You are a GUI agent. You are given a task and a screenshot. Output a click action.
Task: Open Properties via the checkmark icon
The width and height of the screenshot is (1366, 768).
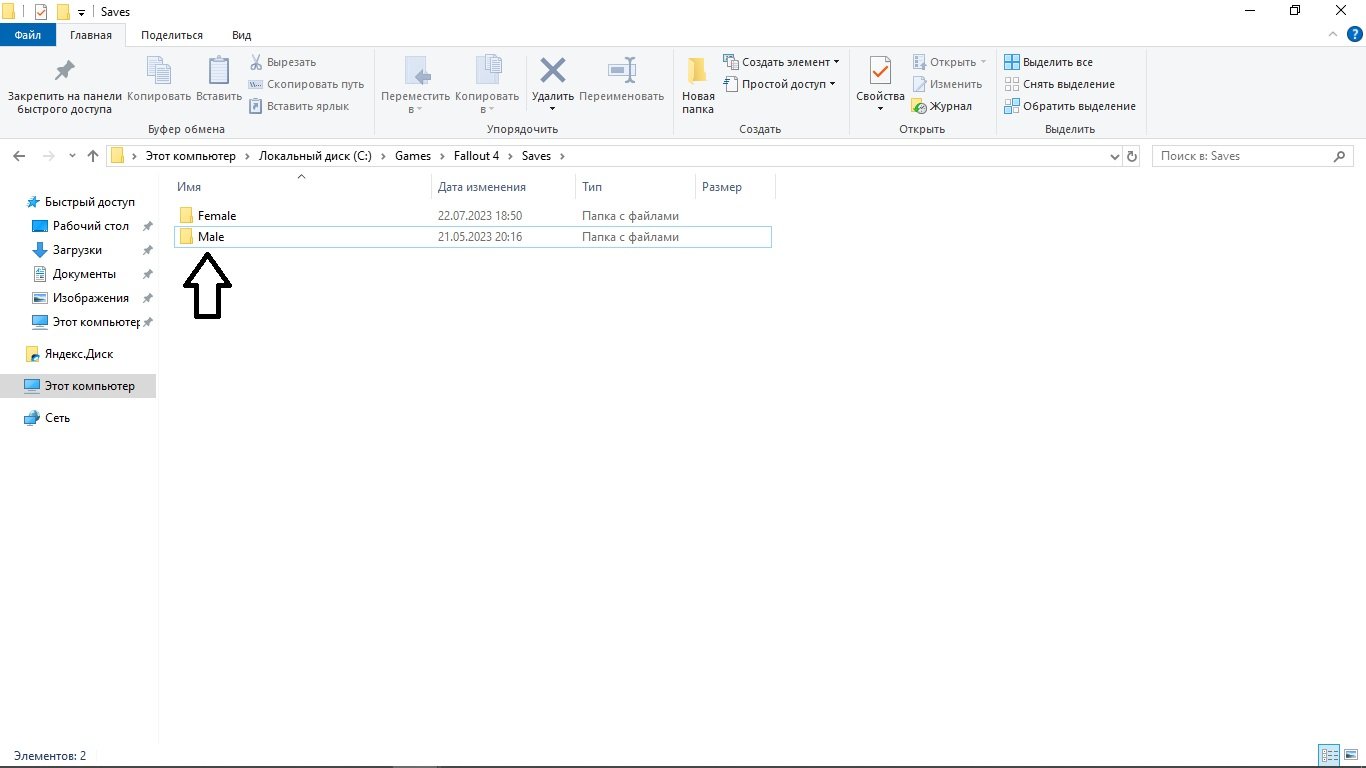point(880,71)
